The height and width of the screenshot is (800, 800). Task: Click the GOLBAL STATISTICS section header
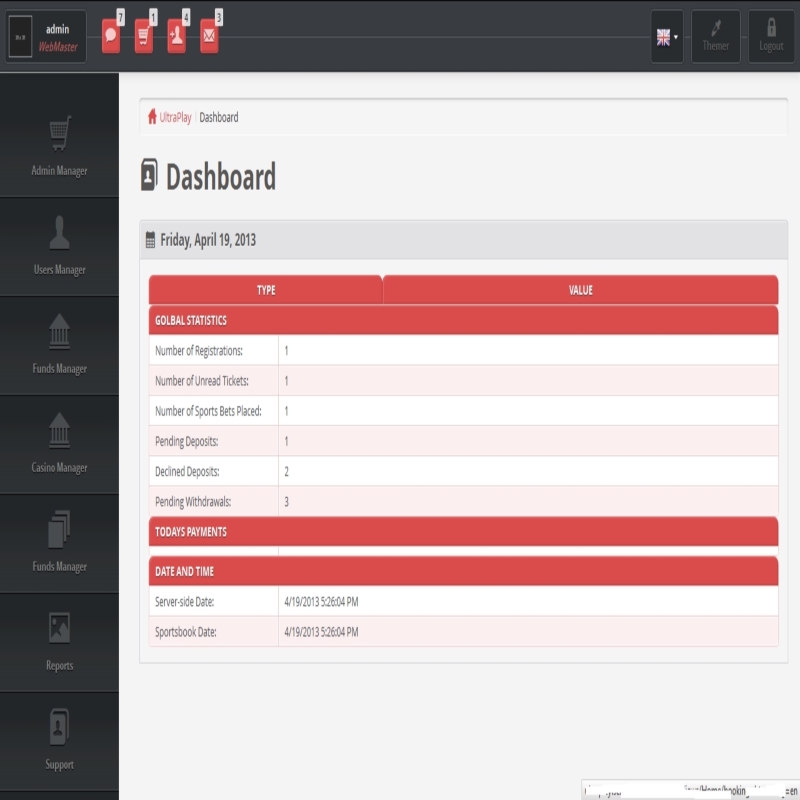coord(463,320)
